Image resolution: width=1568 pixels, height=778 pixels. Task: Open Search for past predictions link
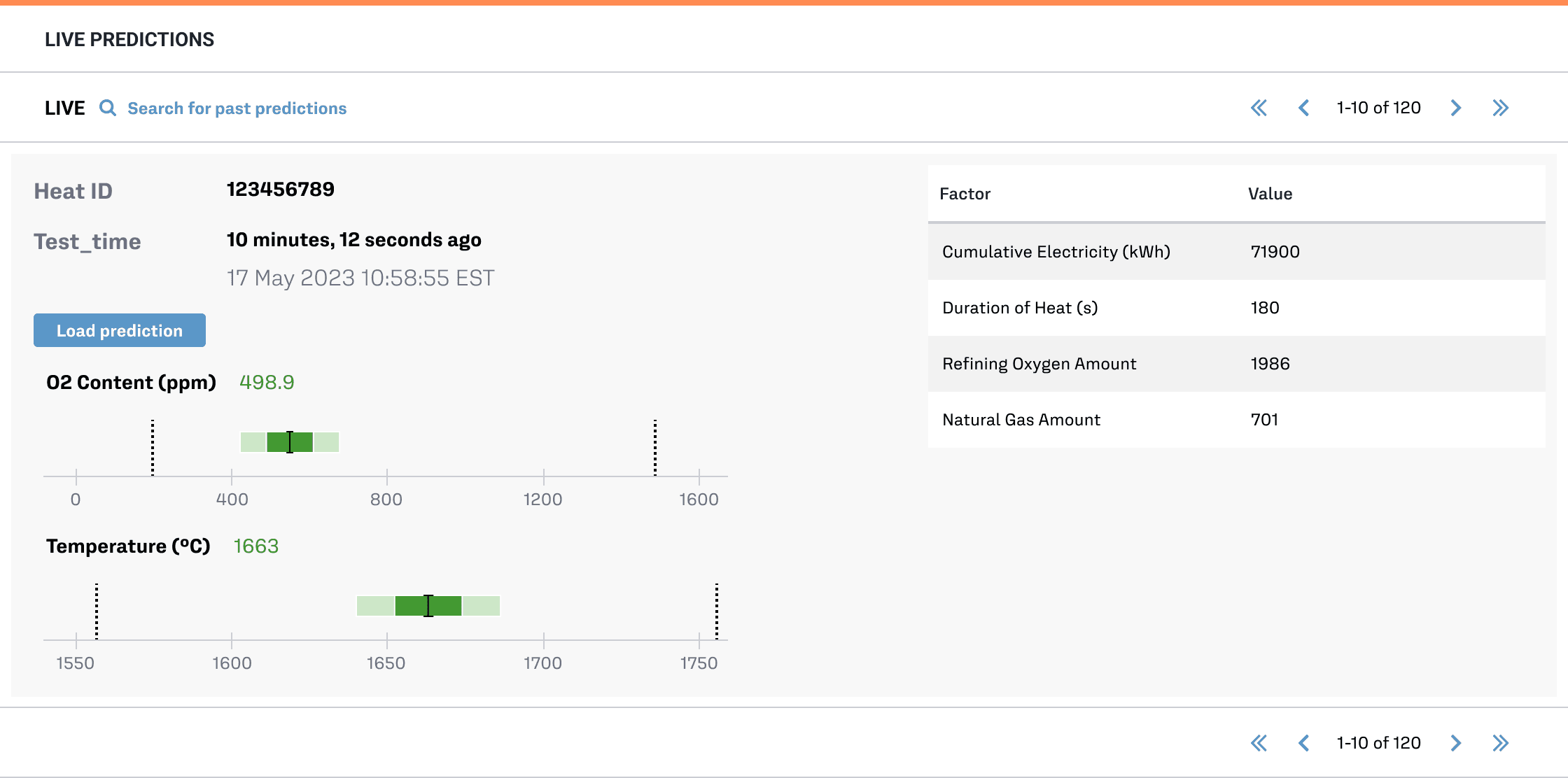point(237,108)
